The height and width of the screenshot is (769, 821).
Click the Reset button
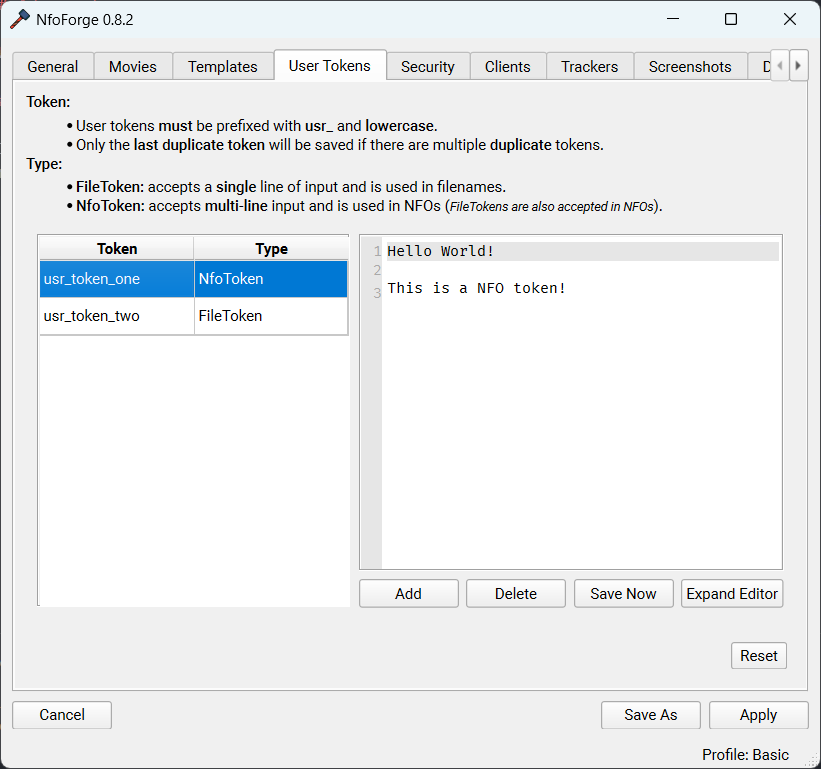(x=759, y=655)
